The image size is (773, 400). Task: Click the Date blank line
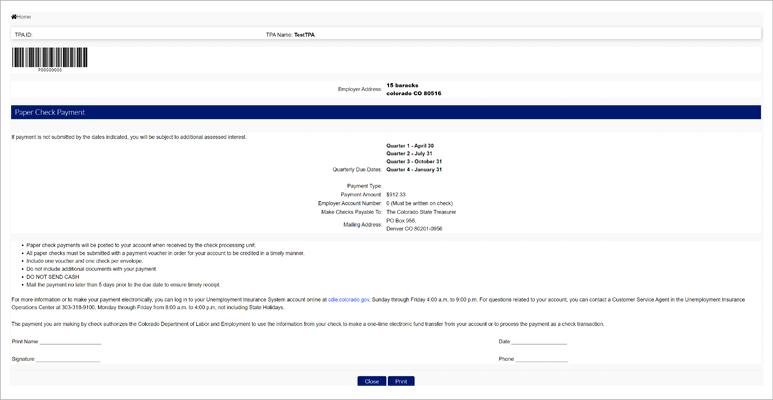click(x=541, y=342)
